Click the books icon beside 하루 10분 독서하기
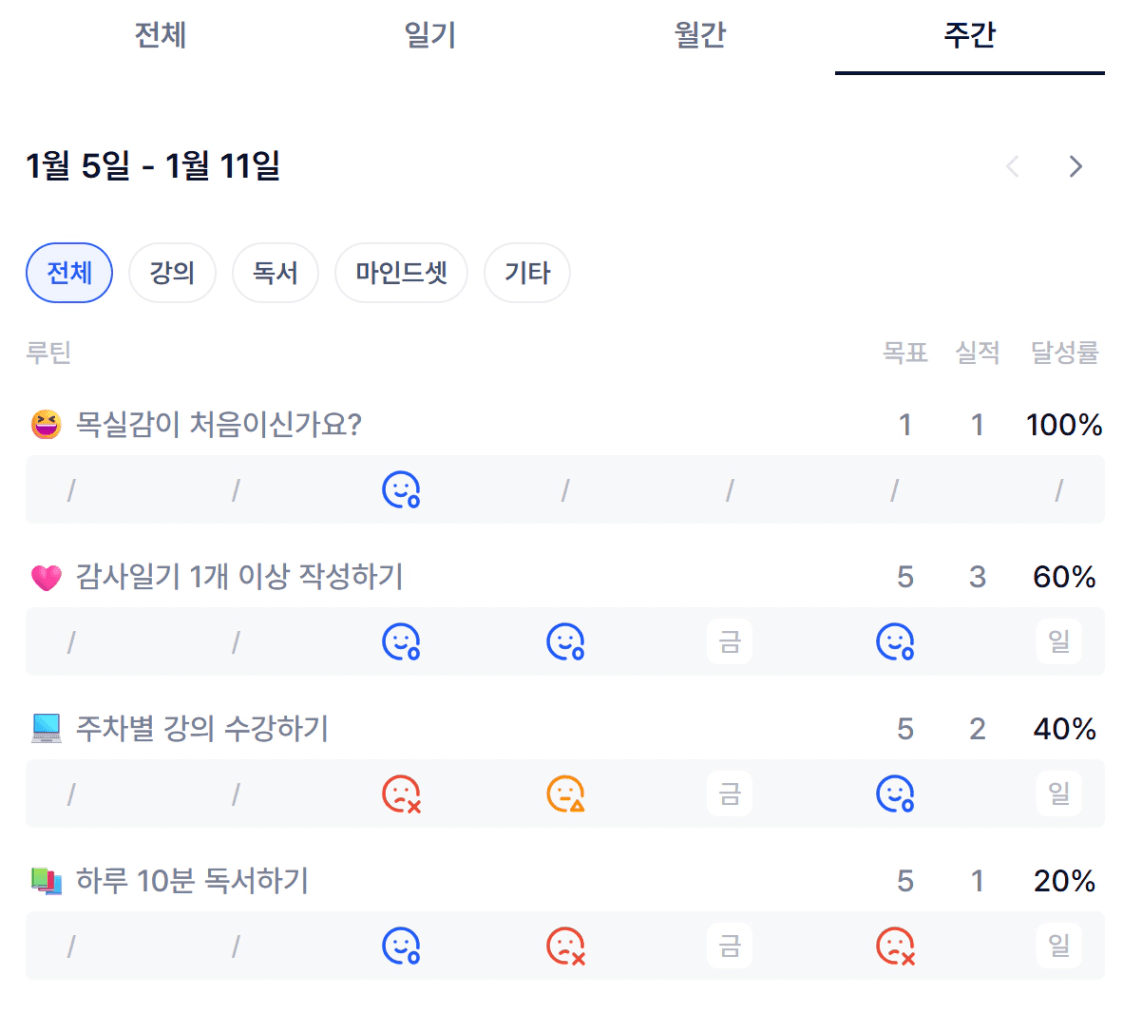Viewport: 1123px width, 1013px height. 46,882
